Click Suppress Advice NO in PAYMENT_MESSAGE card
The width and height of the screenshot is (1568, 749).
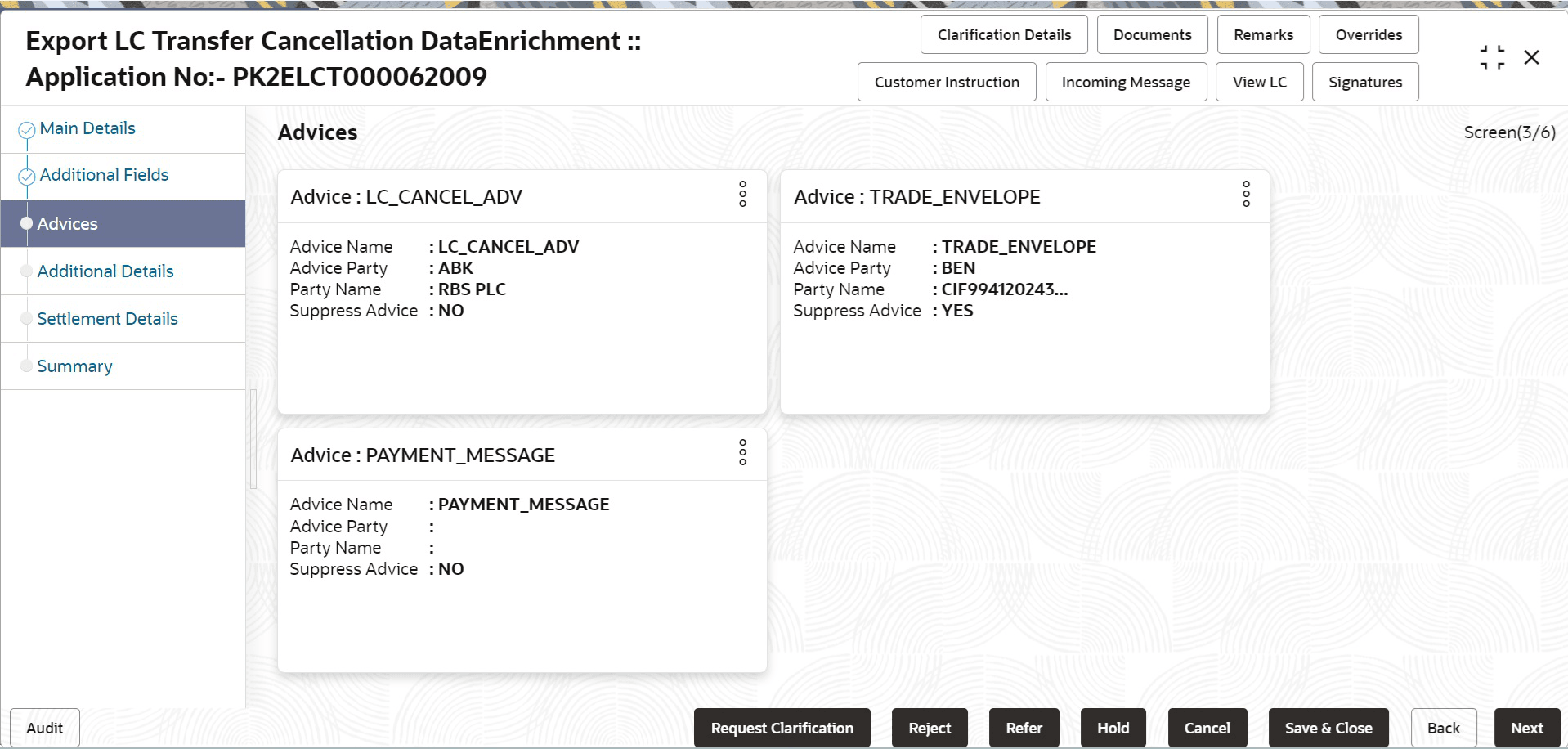pos(450,569)
